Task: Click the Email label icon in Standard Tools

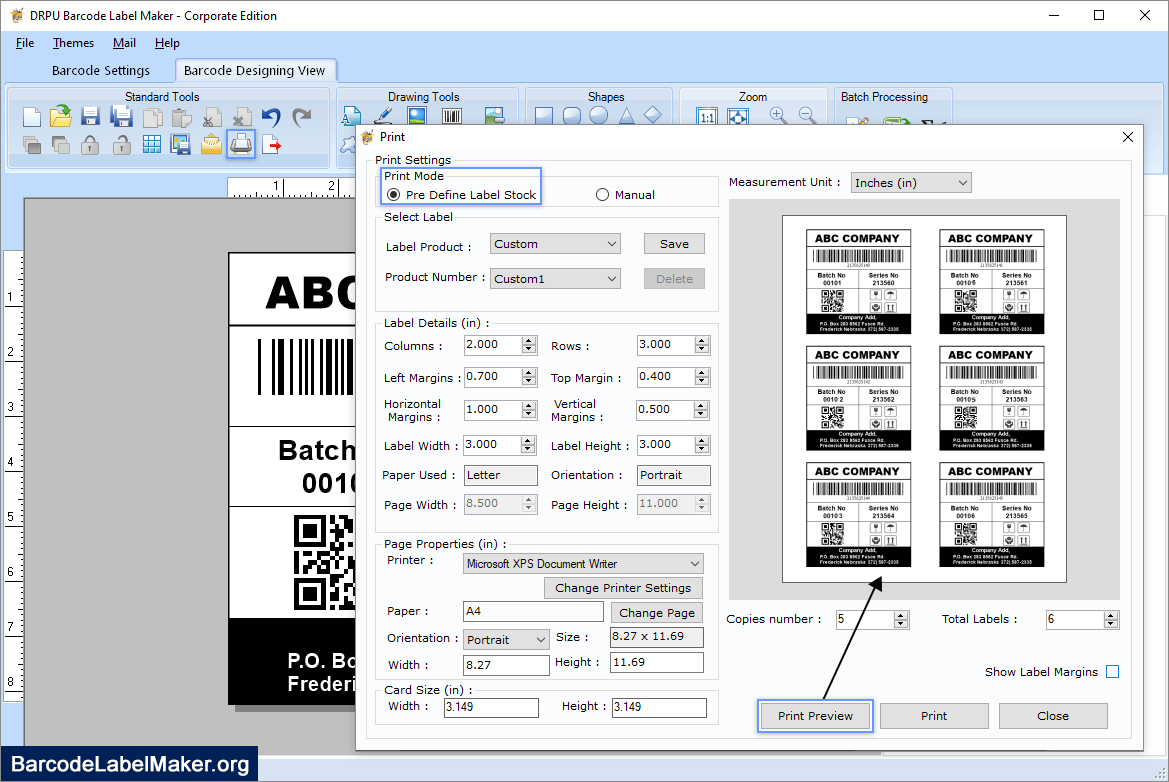Action: click(210, 145)
